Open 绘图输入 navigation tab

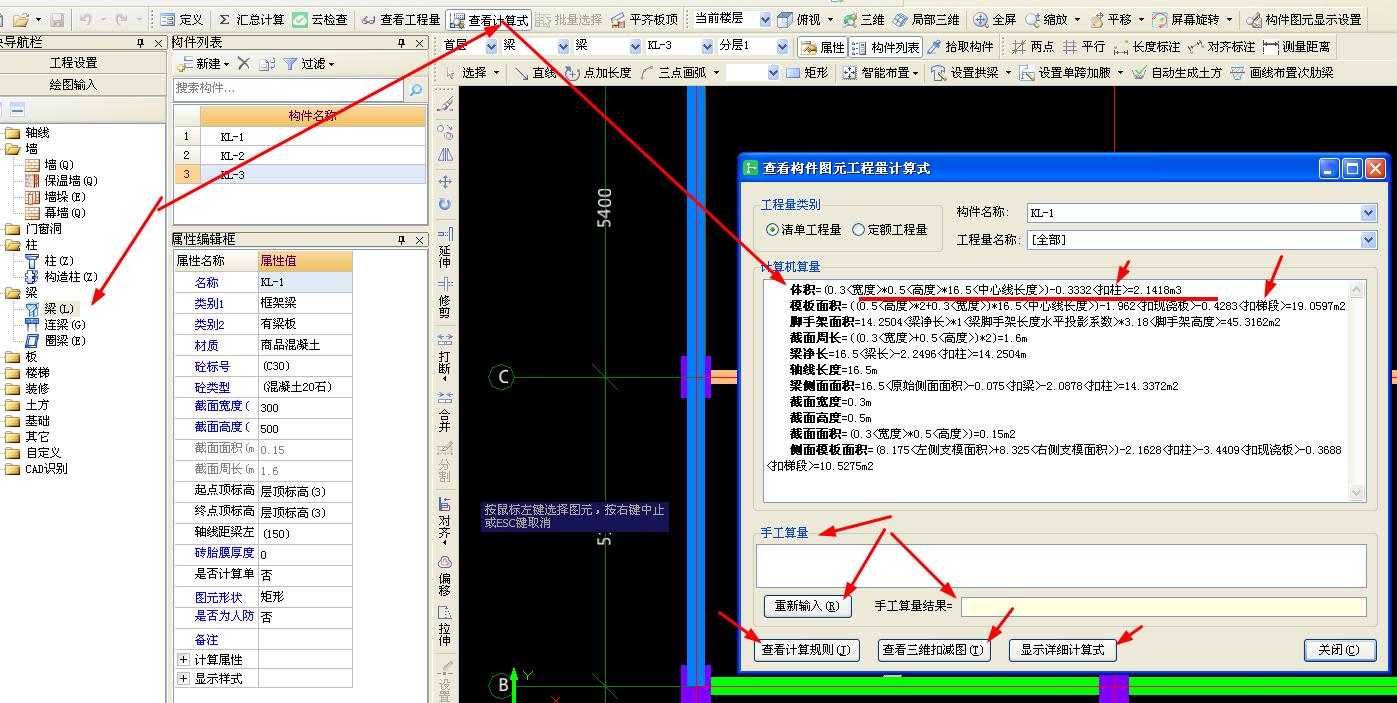tap(75, 84)
